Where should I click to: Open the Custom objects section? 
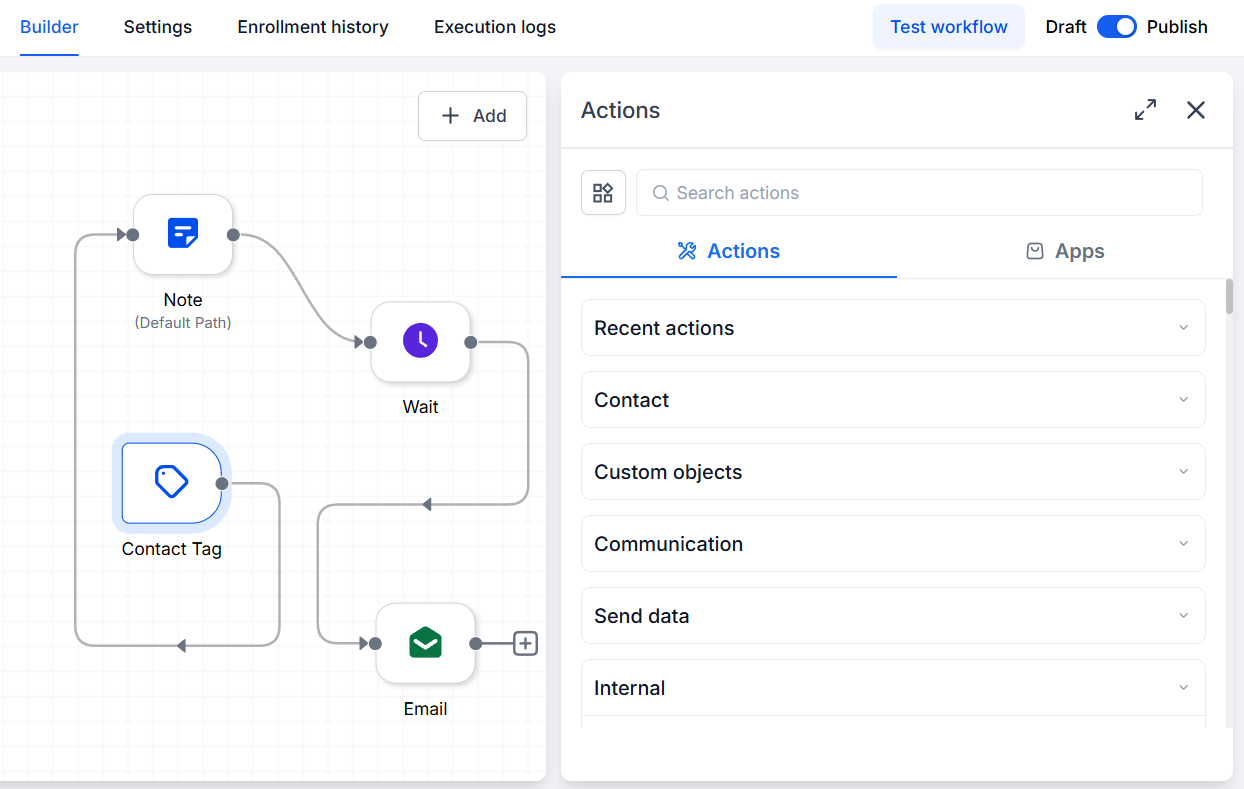[893, 472]
